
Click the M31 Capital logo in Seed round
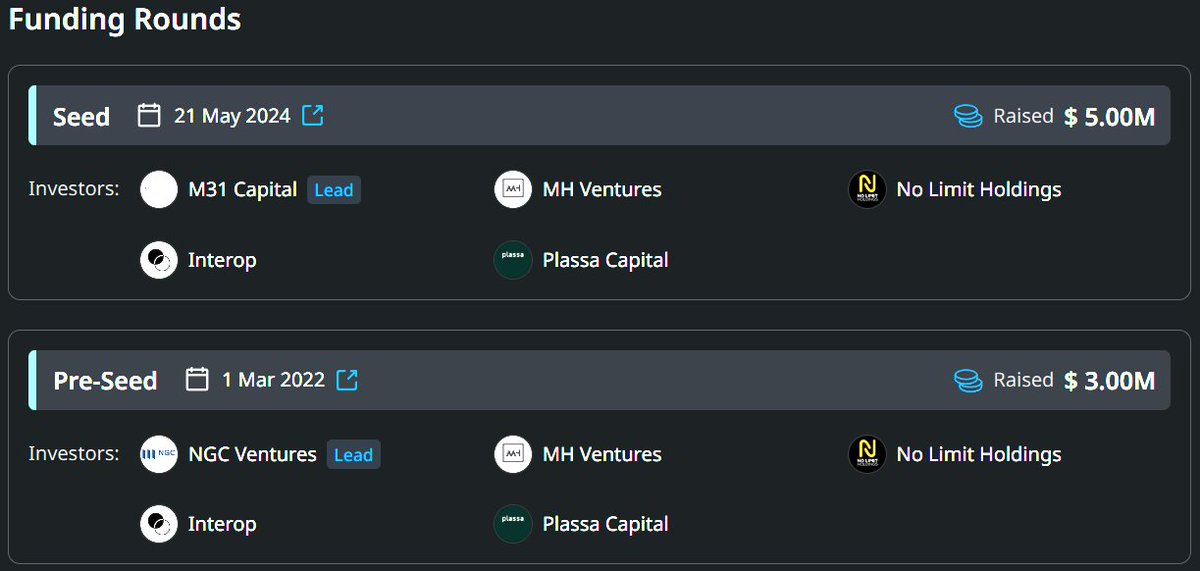coord(159,189)
